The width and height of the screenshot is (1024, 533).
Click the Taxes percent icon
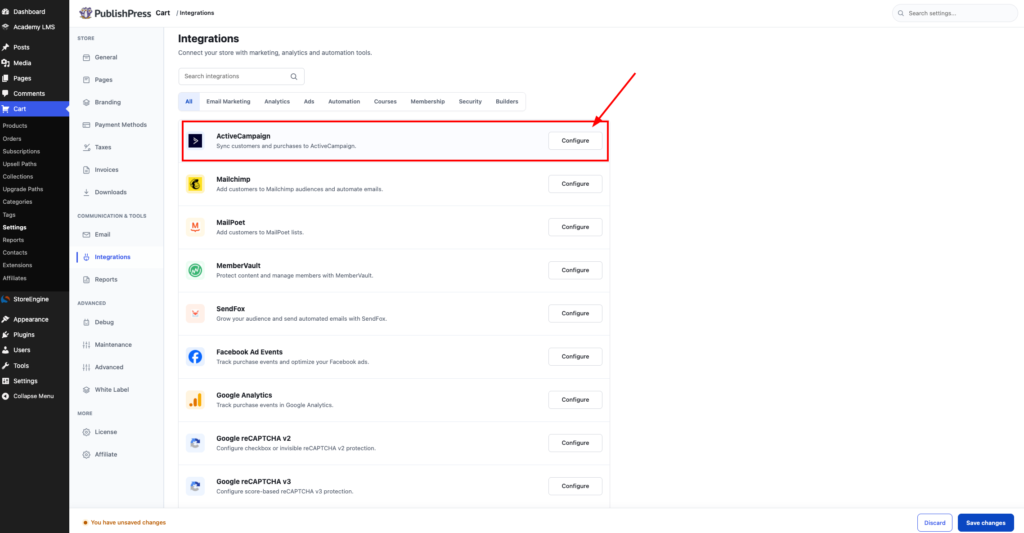[x=86, y=148]
